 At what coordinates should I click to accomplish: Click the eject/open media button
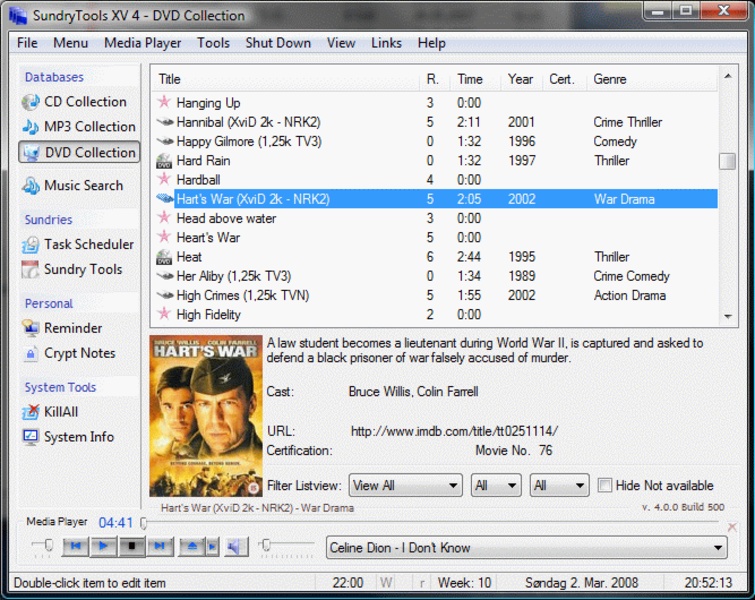point(192,546)
